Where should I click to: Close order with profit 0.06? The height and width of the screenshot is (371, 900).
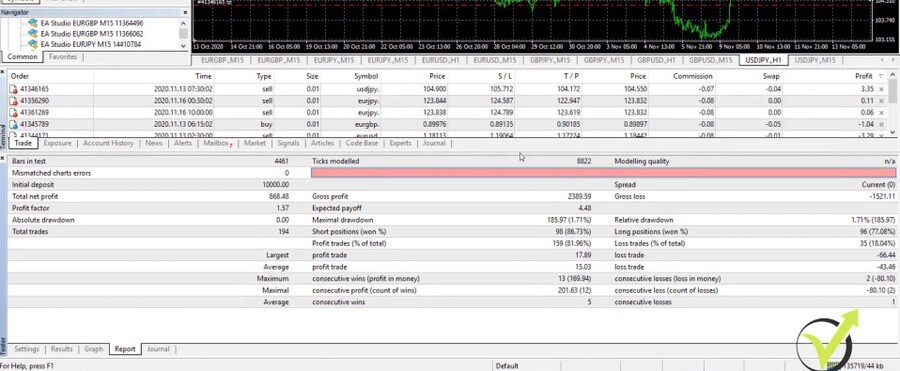pyautogui.click(x=882, y=113)
